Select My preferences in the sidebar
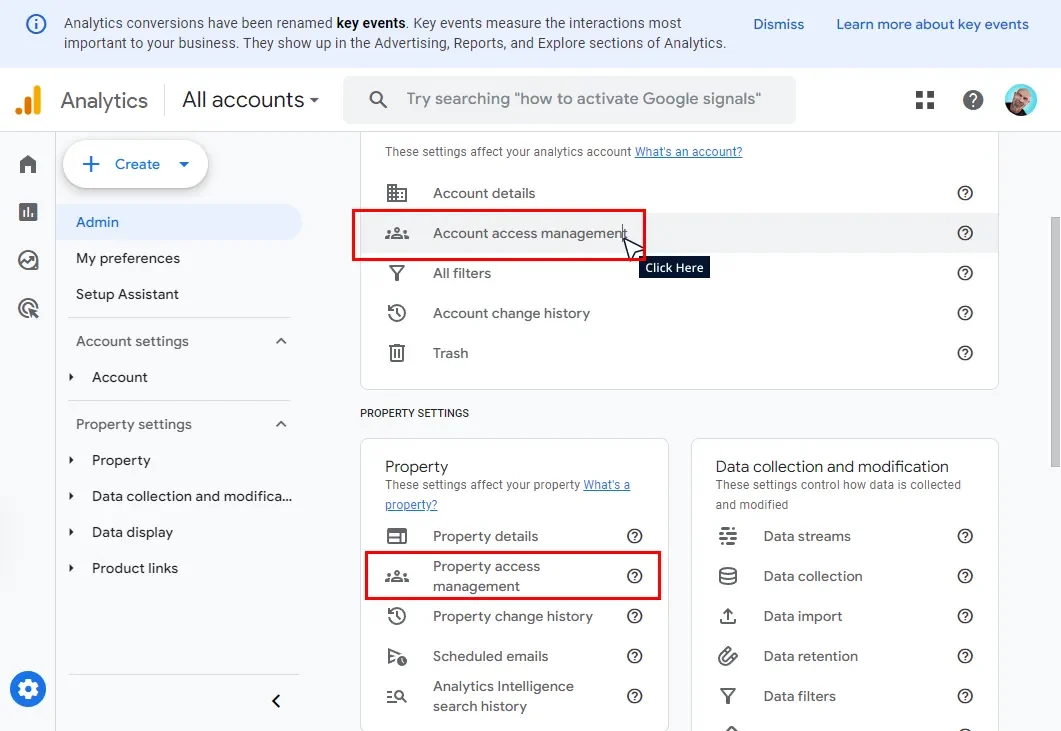The width and height of the screenshot is (1061, 731). click(127, 258)
